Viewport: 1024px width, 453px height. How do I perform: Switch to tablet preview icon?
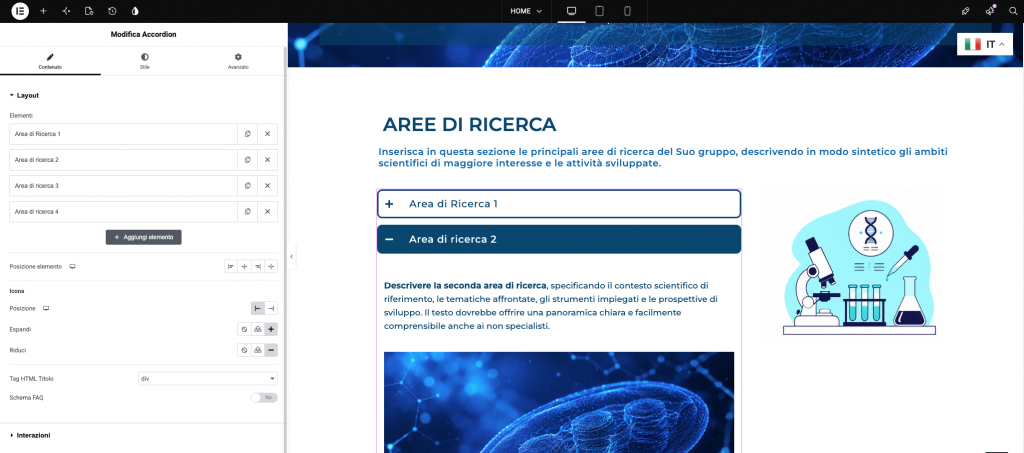600,11
